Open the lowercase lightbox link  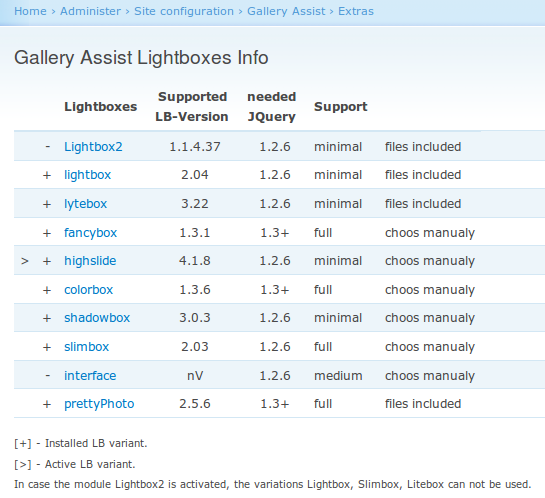click(x=88, y=175)
